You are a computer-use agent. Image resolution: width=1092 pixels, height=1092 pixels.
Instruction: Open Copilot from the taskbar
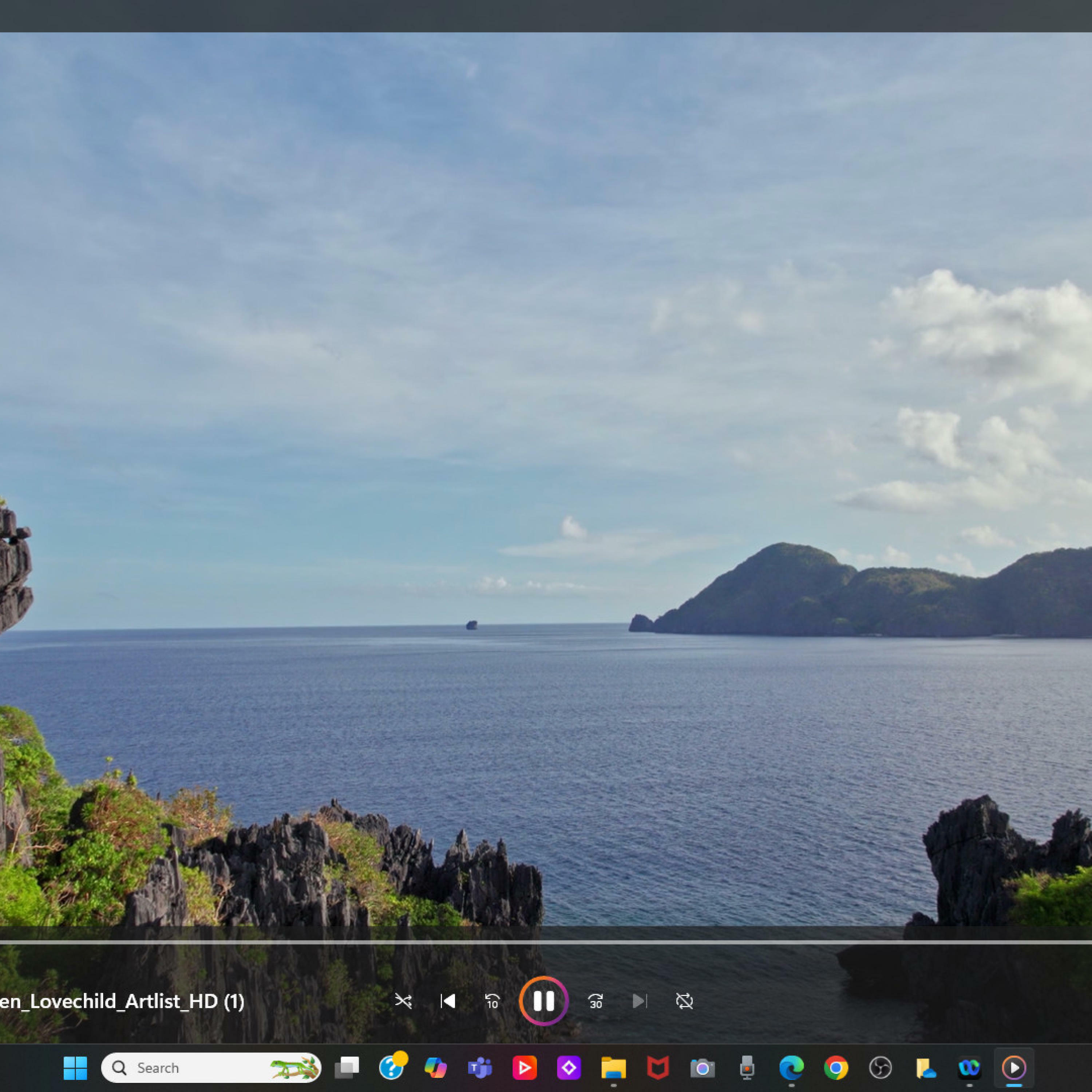[x=435, y=1068]
